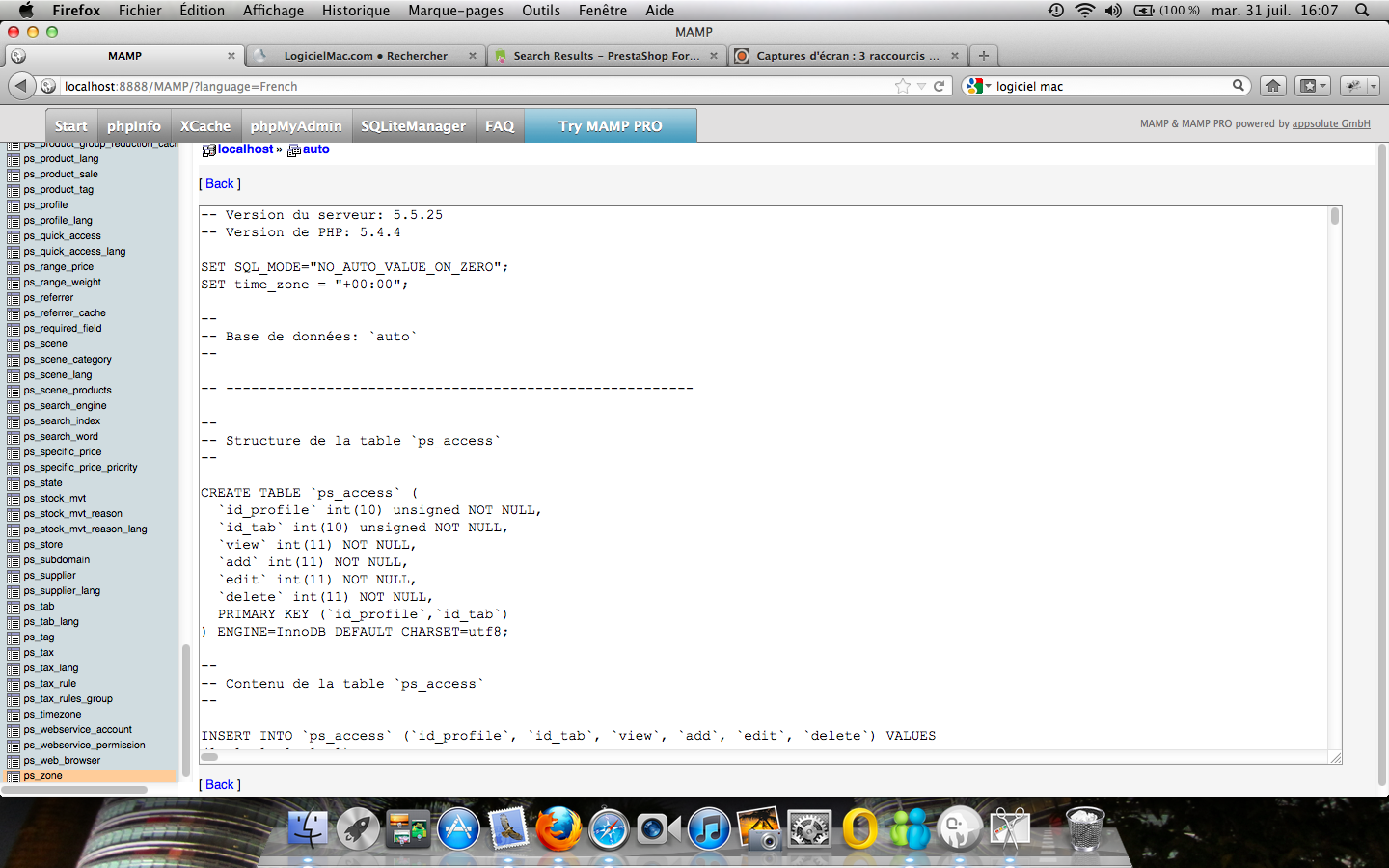Screen dimensions: 1389x868
Task: Open the Marque-pages menu
Action: point(455,10)
